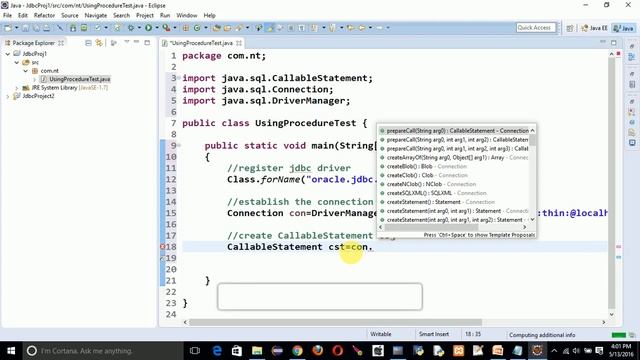Maximize the Package Explorer view
640x360 pixels.
(x=147, y=42)
